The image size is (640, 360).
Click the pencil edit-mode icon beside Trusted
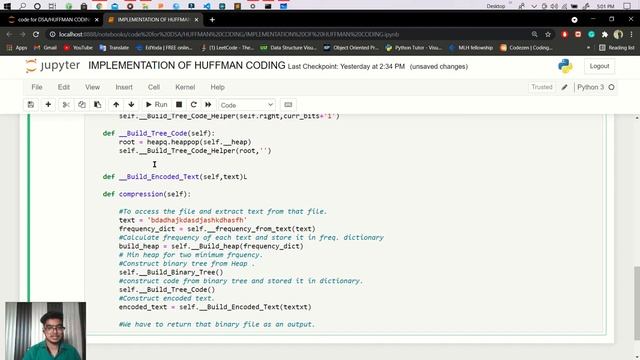(x=564, y=87)
